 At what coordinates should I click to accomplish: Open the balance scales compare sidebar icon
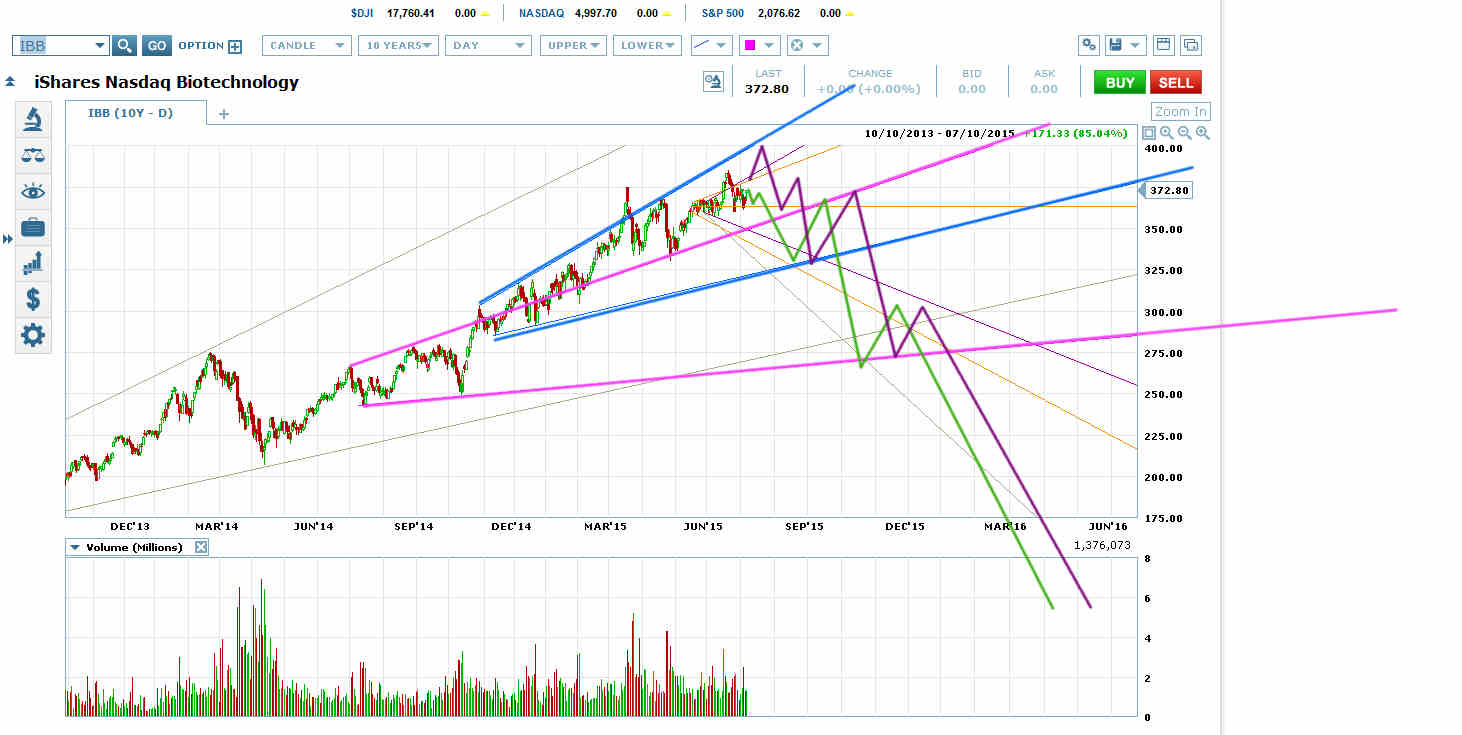pyautogui.click(x=33, y=156)
